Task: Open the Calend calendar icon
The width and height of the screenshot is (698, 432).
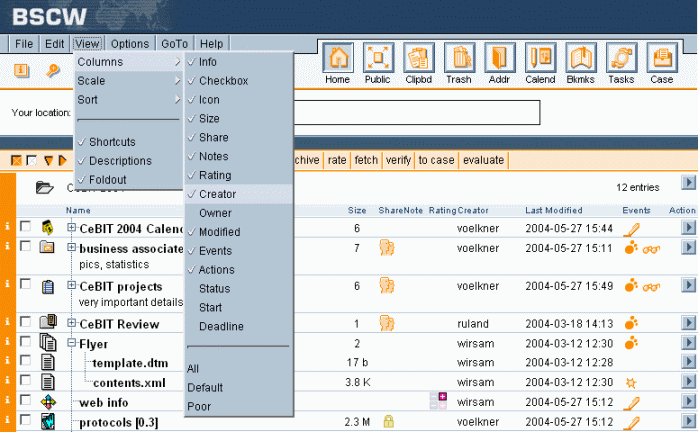Action: (x=540, y=64)
